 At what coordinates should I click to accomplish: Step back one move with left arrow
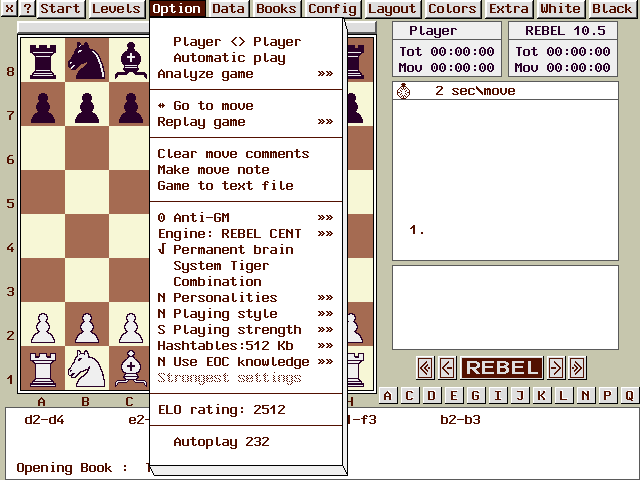coord(447,368)
